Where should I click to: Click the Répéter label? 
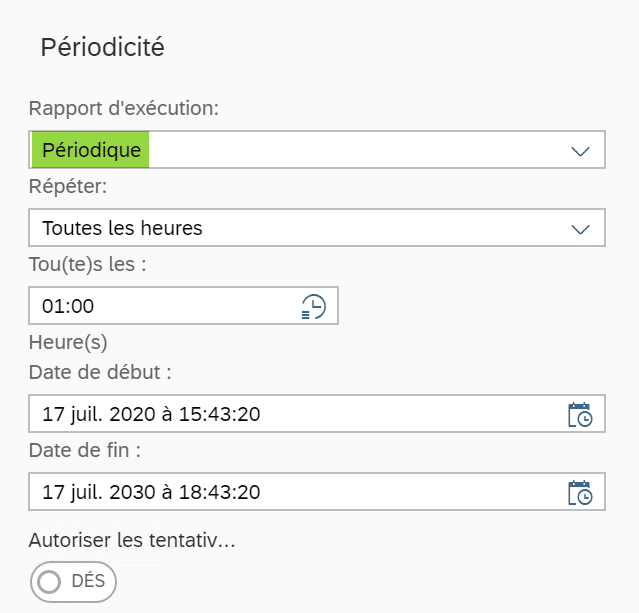pyautogui.click(x=68, y=187)
